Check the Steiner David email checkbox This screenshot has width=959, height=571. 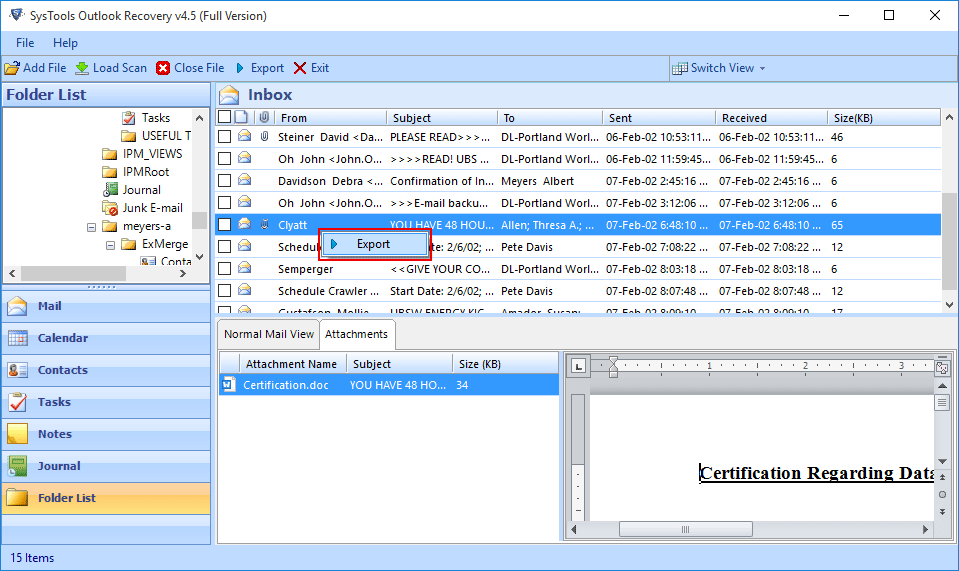pyautogui.click(x=224, y=136)
